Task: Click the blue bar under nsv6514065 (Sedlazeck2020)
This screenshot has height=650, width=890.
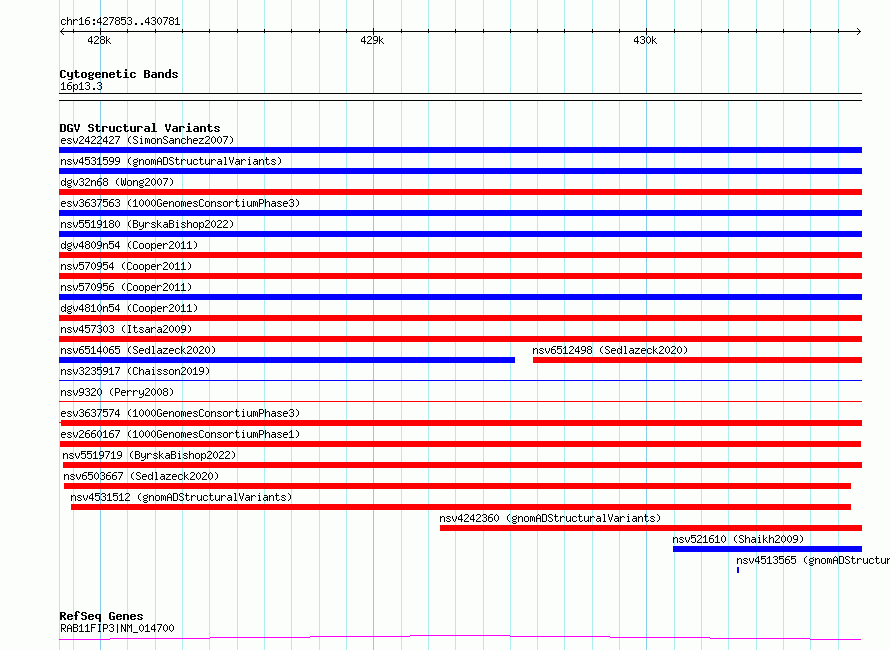Action: point(287,360)
